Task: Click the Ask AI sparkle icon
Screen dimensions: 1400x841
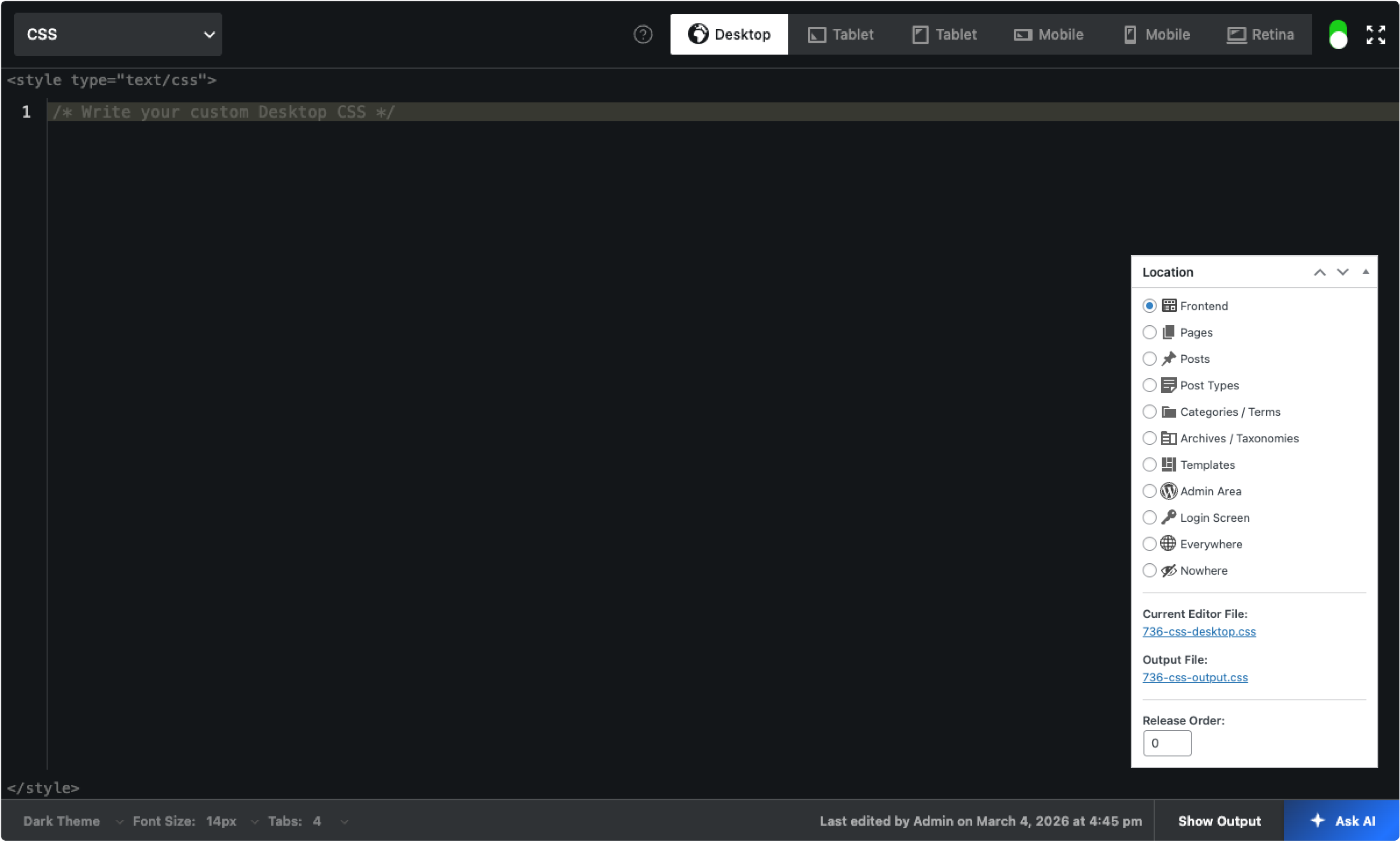Action: click(1319, 820)
